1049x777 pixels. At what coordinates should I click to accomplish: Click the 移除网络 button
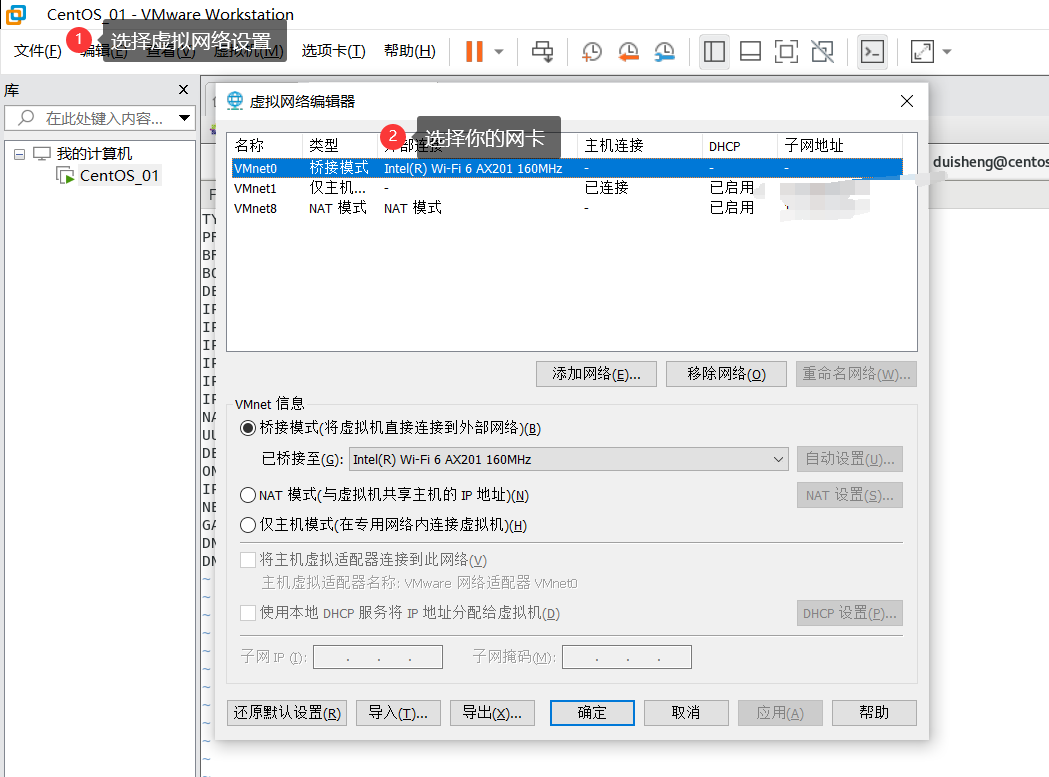[726, 374]
